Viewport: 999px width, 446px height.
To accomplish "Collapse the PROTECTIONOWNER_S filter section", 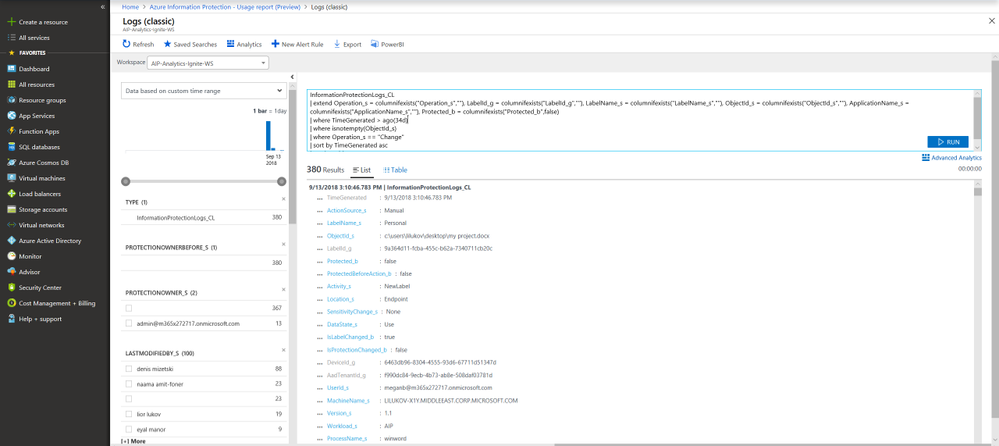I will (284, 290).
